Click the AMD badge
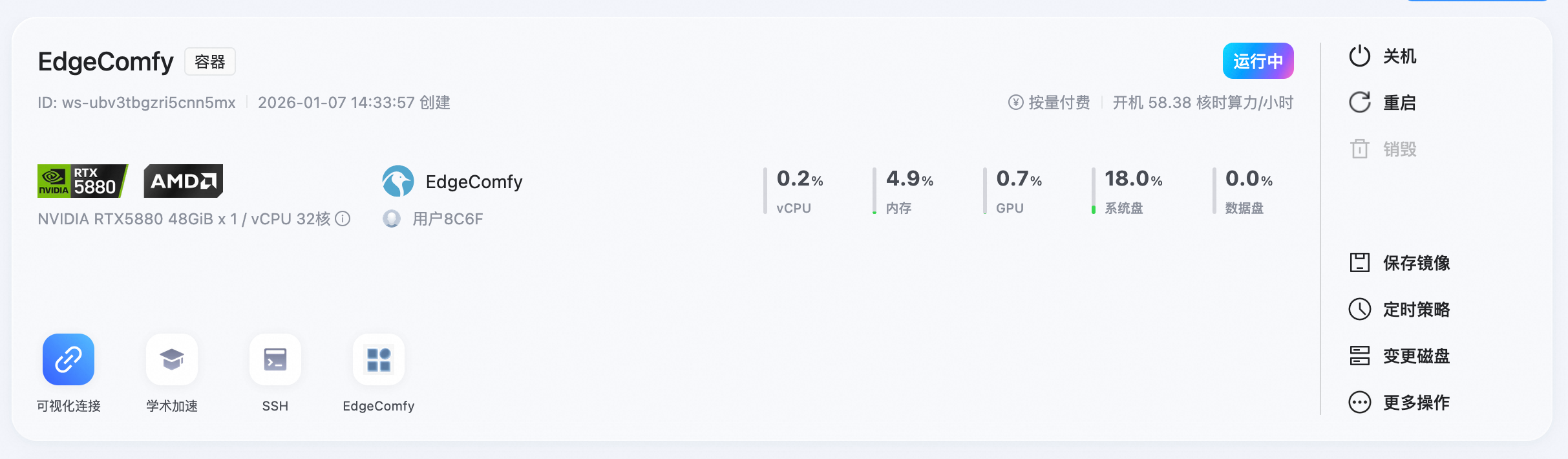Screen dimensions: 1568x459 tap(183, 180)
